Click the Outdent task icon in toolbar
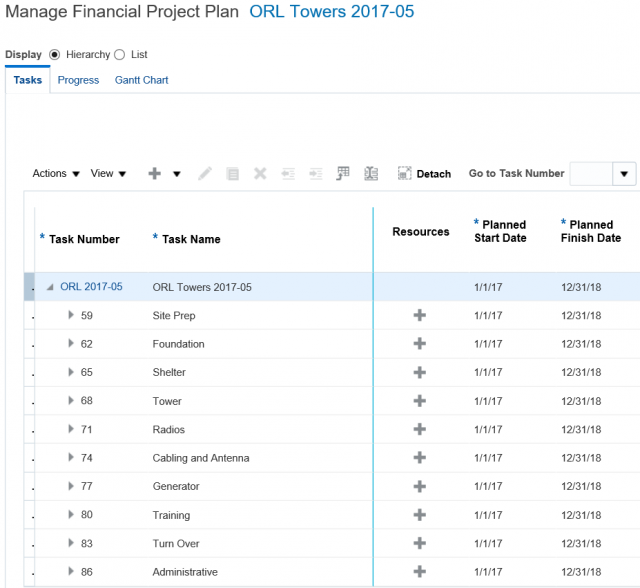This screenshot has height=588, width=640. click(x=288, y=174)
